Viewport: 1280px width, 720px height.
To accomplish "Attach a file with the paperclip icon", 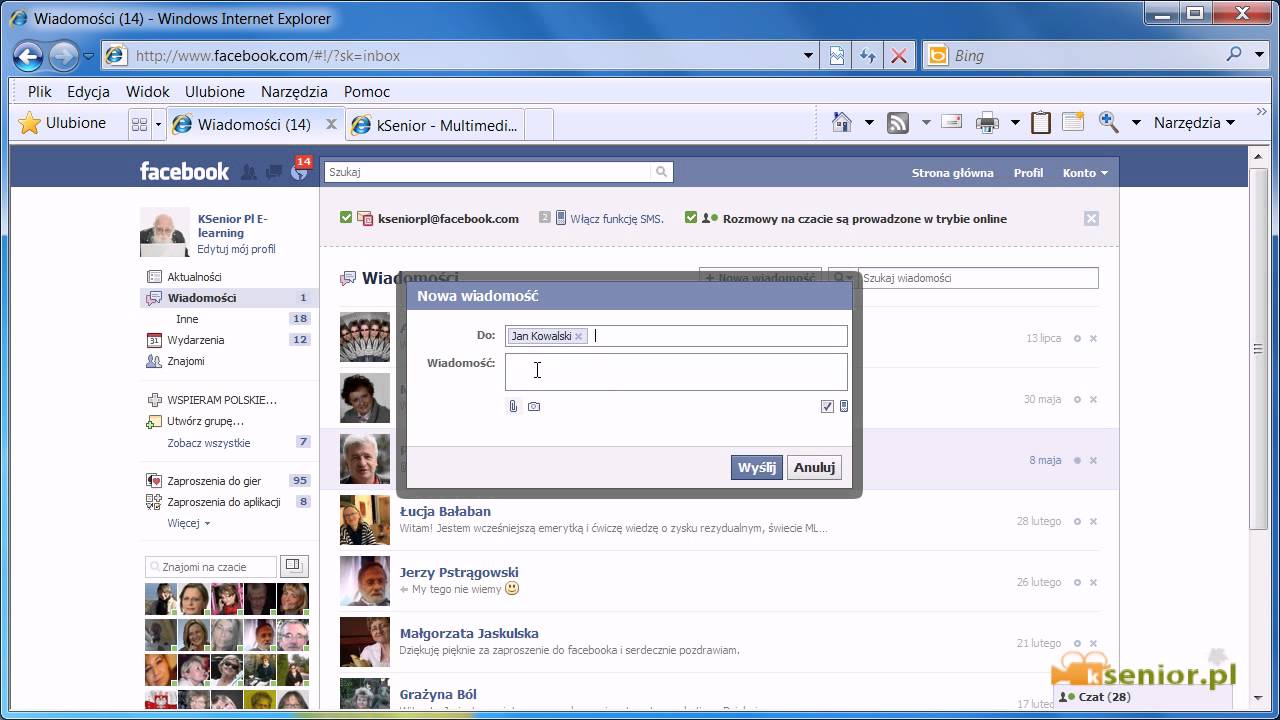I will pos(513,406).
